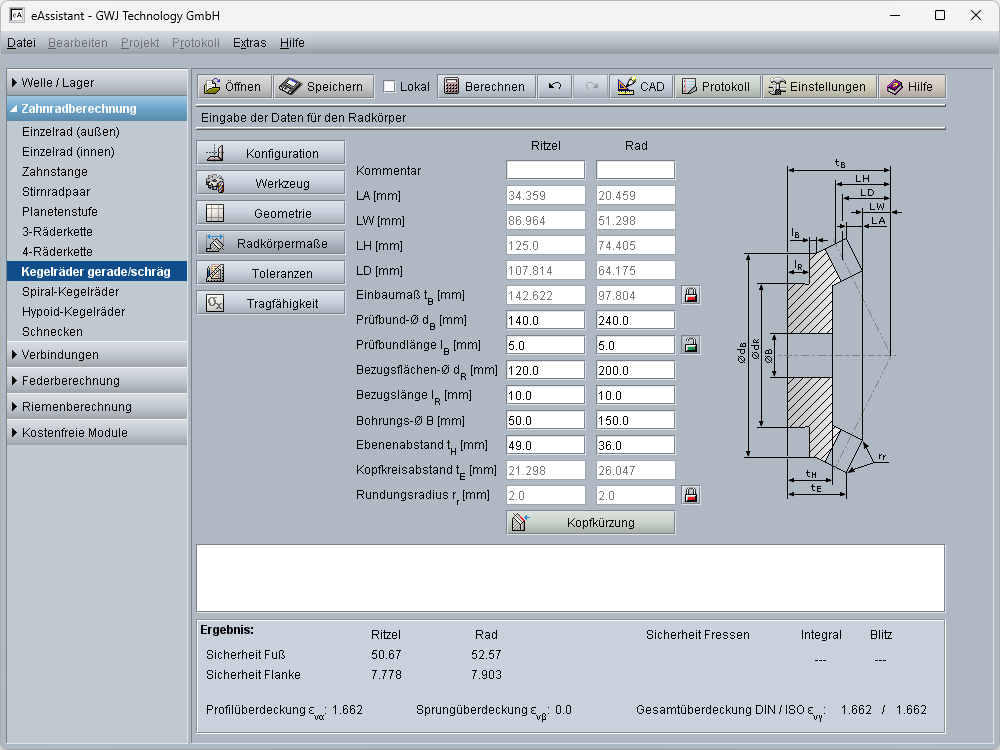Toggle the green lock beside Prüfbundlänge
The width and height of the screenshot is (1000, 750).
(x=691, y=345)
